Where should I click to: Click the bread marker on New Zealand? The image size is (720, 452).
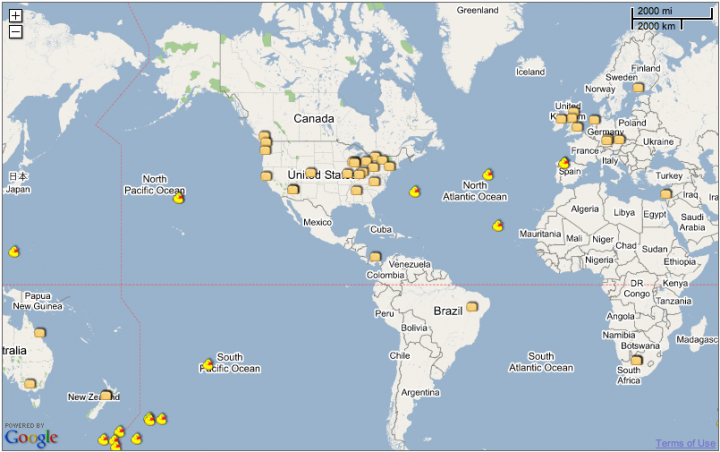pyautogui.click(x=106, y=395)
